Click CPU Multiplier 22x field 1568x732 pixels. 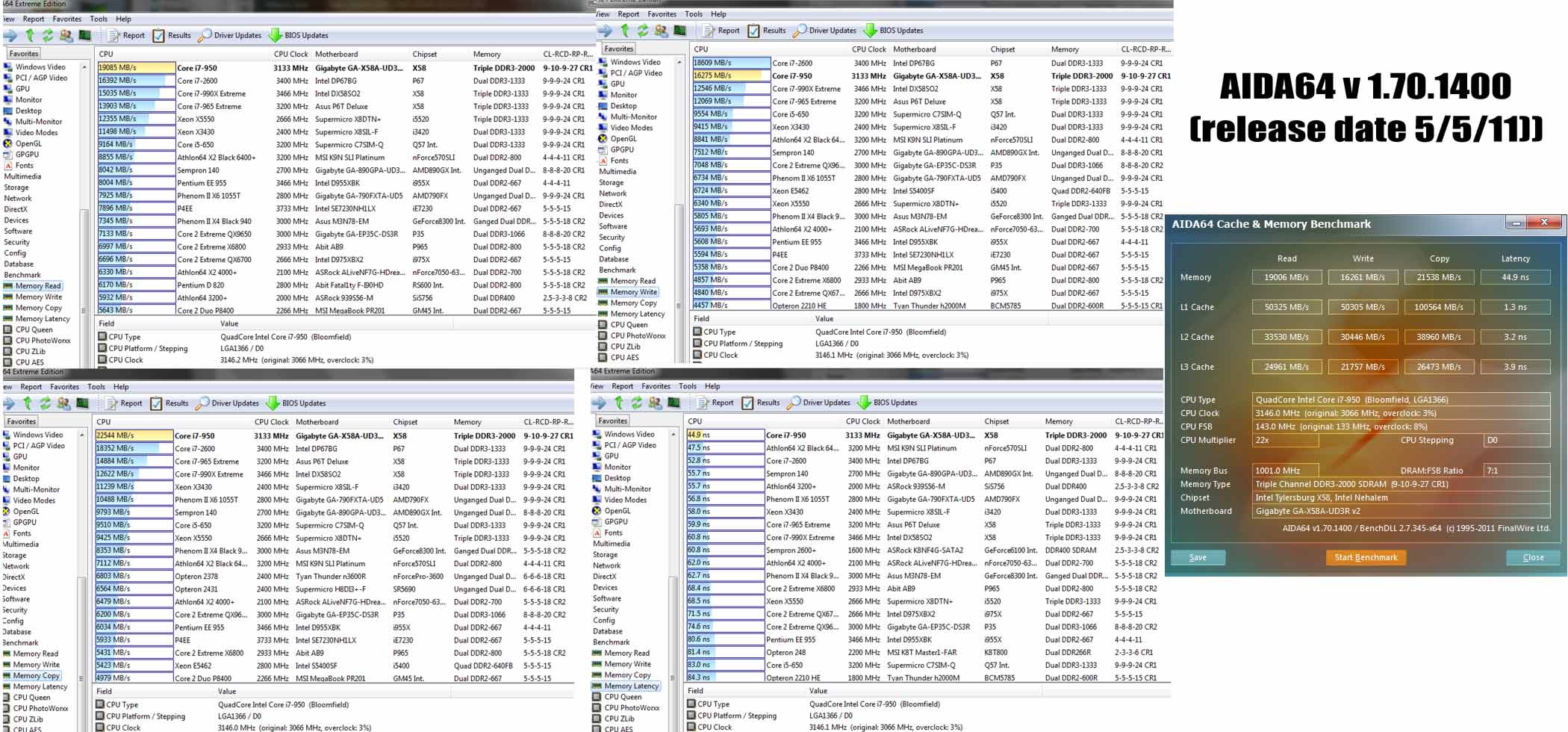click(1285, 440)
